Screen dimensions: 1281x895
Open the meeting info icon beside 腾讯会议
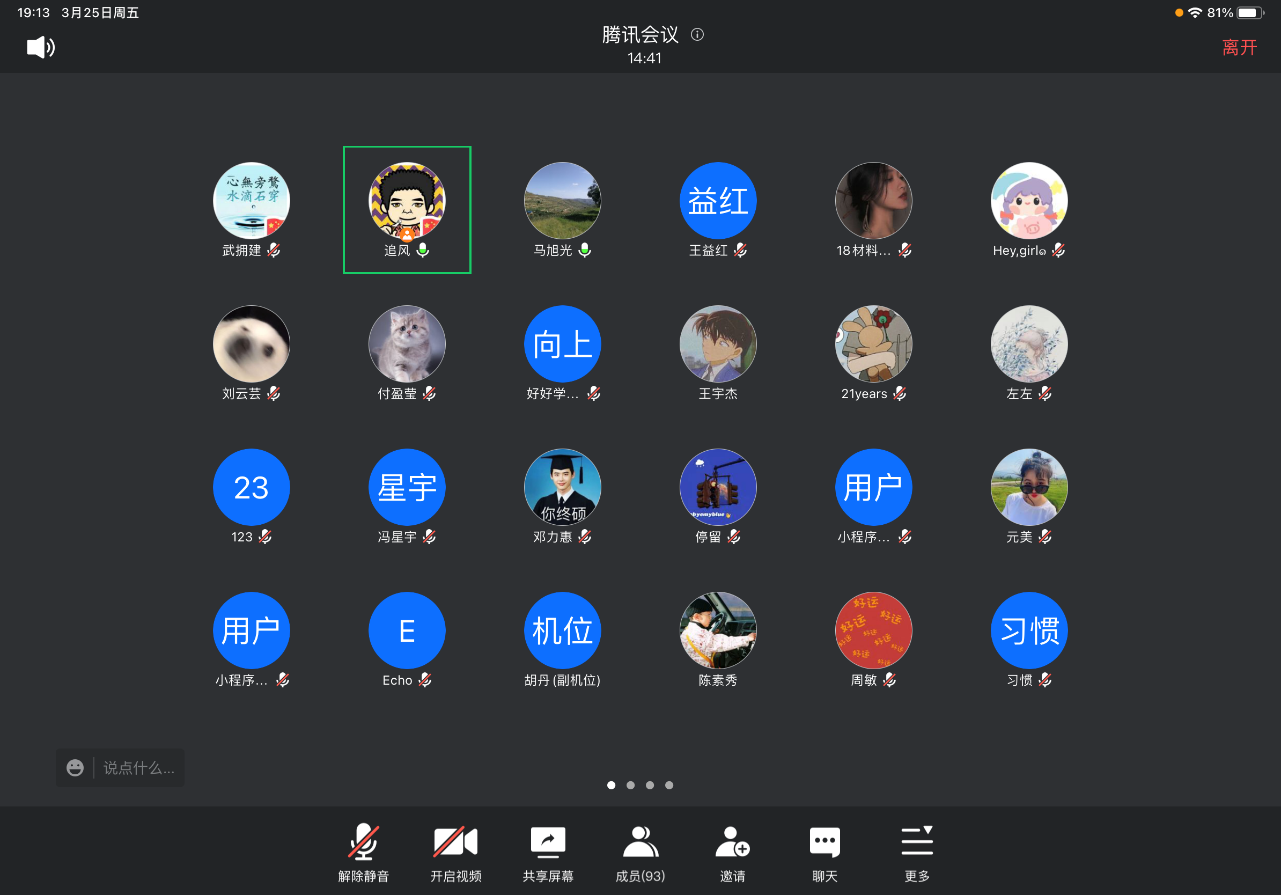click(x=698, y=35)
